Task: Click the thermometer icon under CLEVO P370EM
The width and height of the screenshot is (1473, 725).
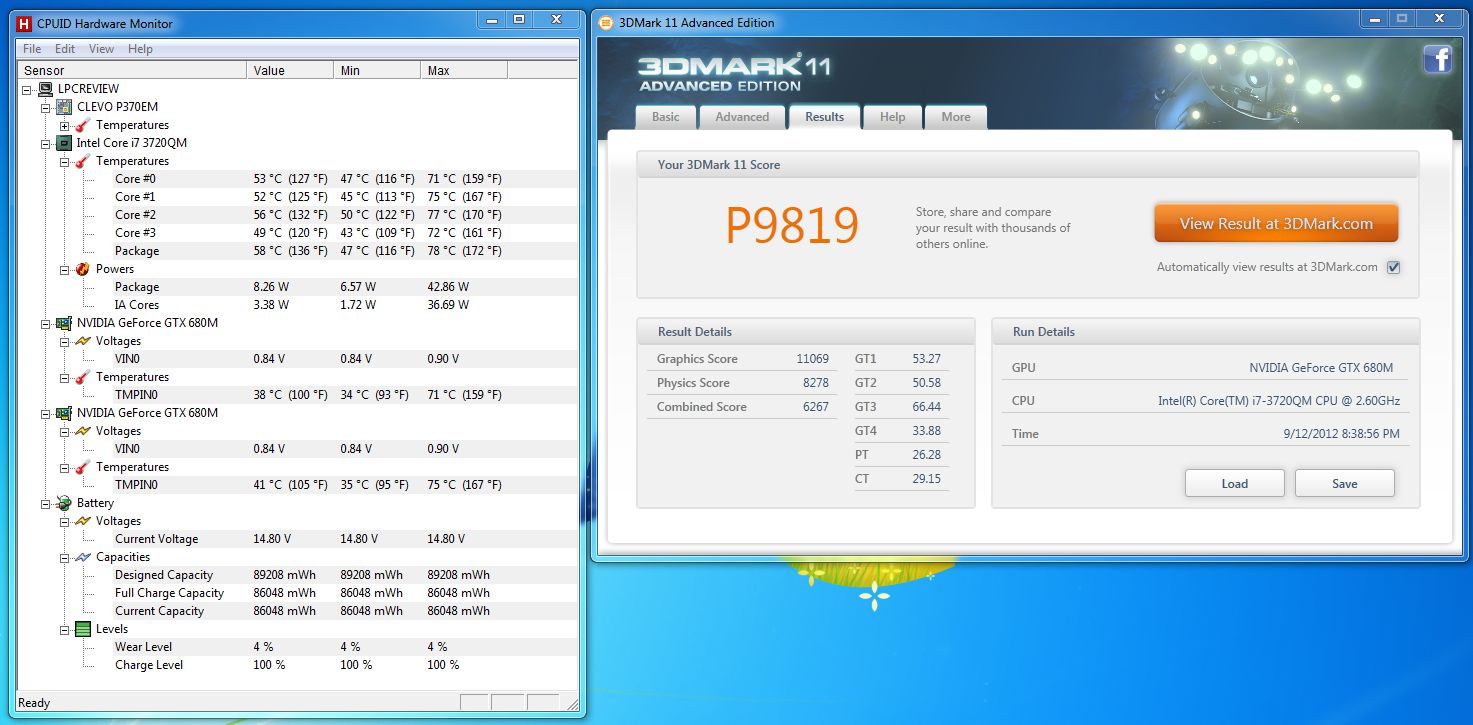Action: (83, 125)
